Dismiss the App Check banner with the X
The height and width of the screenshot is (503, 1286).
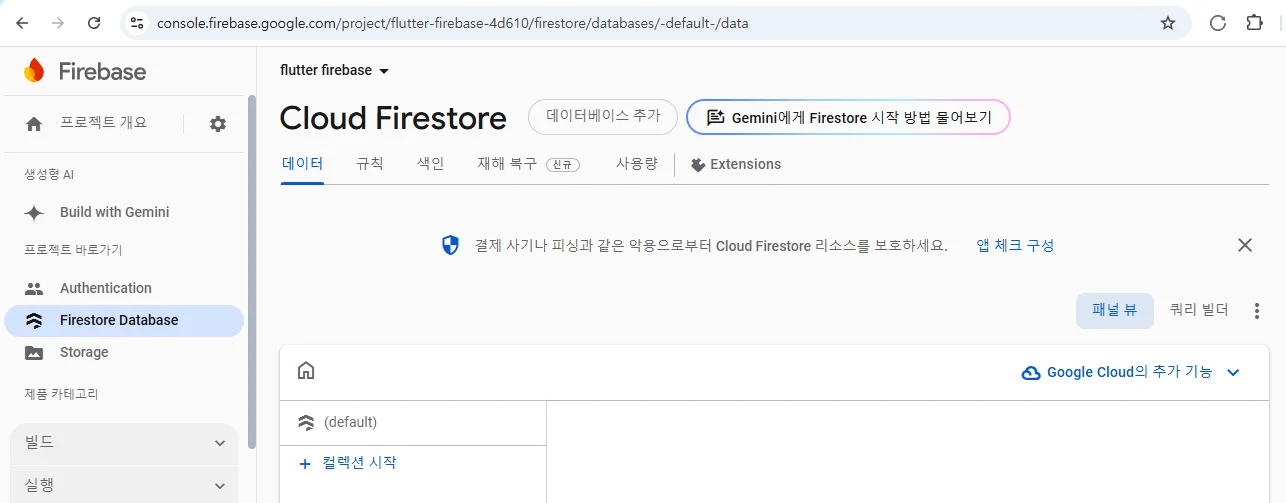point(1245,245)
